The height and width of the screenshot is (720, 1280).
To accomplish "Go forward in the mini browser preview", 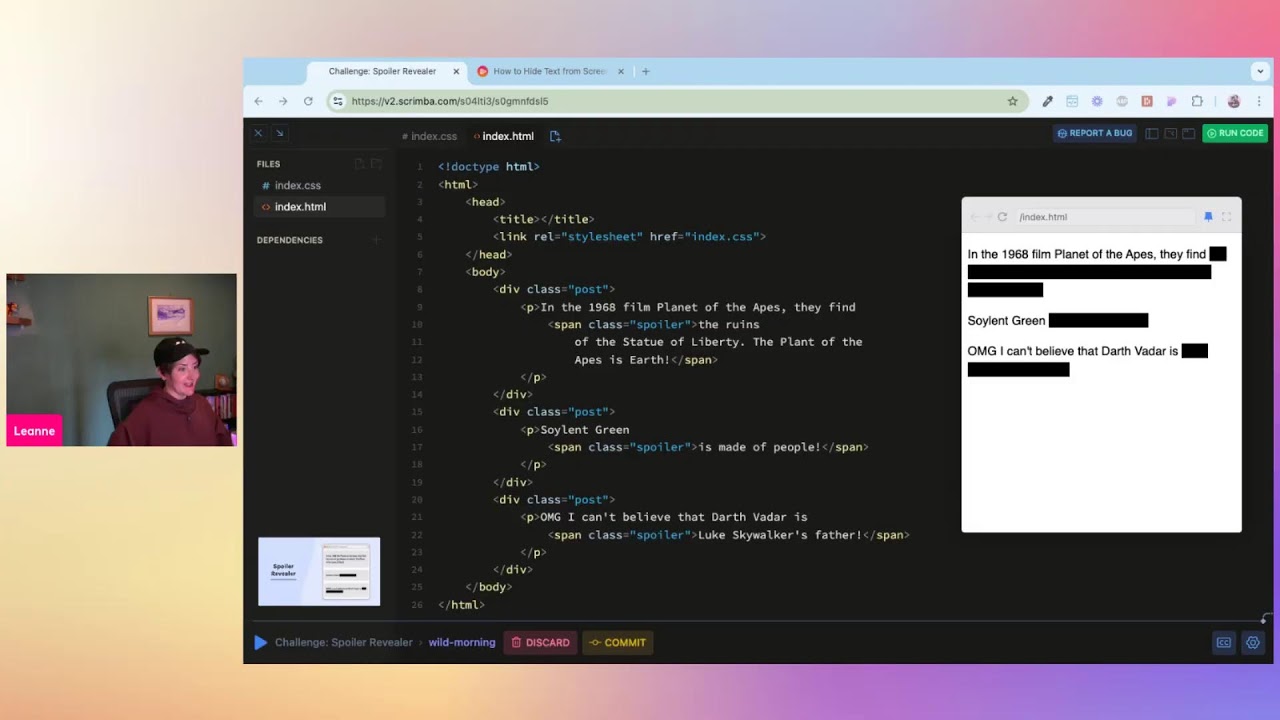I will pyautogui.click(x=988, y=217).
